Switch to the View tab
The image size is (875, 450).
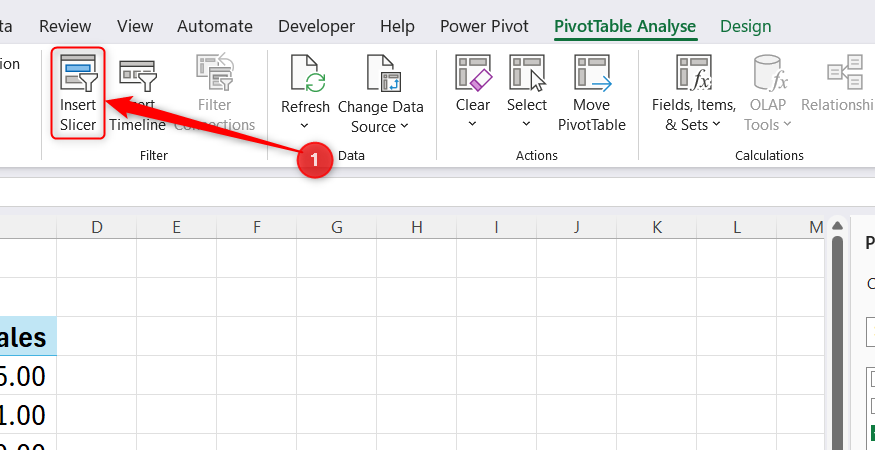pos(134,26)
